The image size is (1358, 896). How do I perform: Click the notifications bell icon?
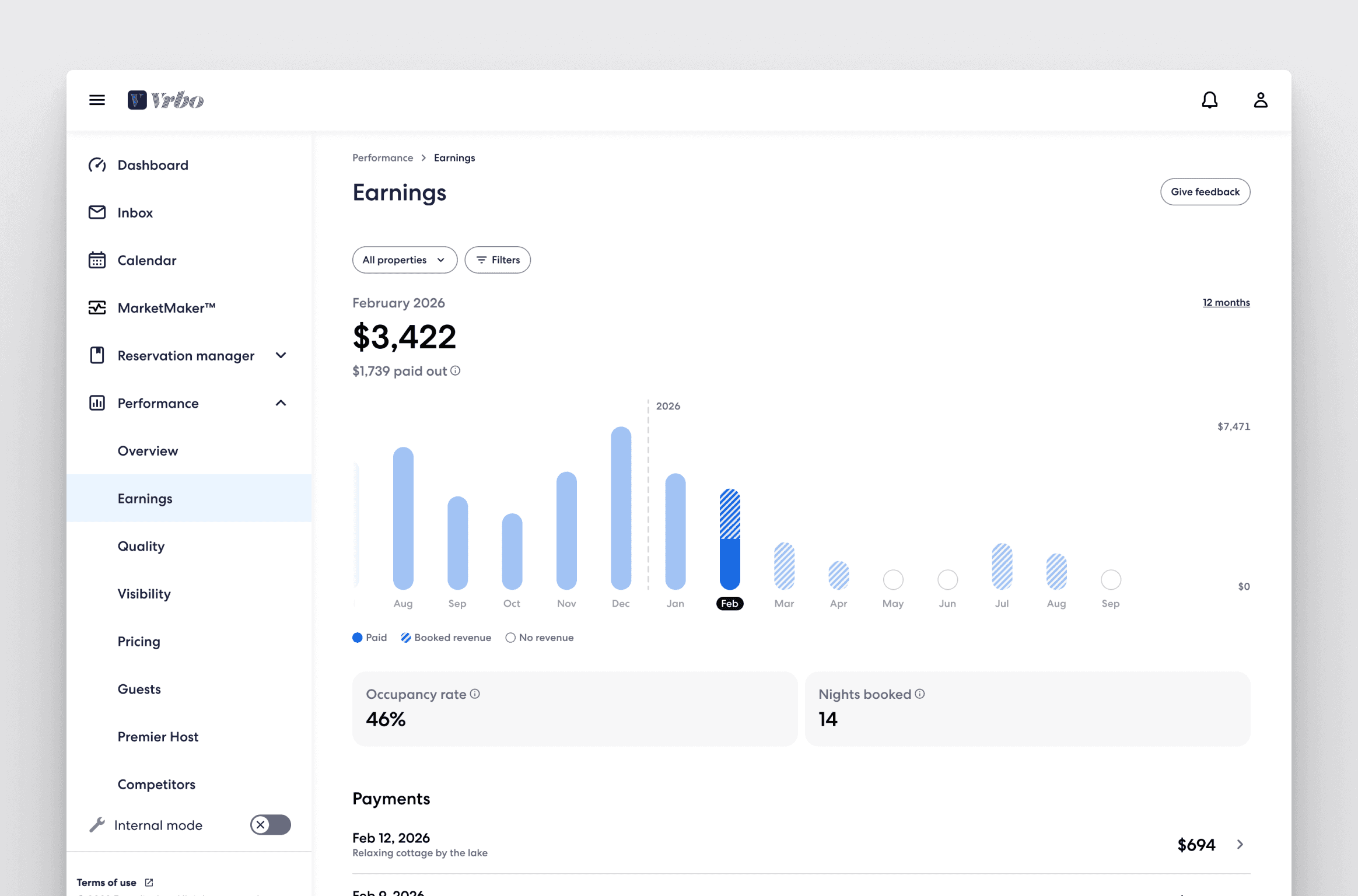(1209, 100)
